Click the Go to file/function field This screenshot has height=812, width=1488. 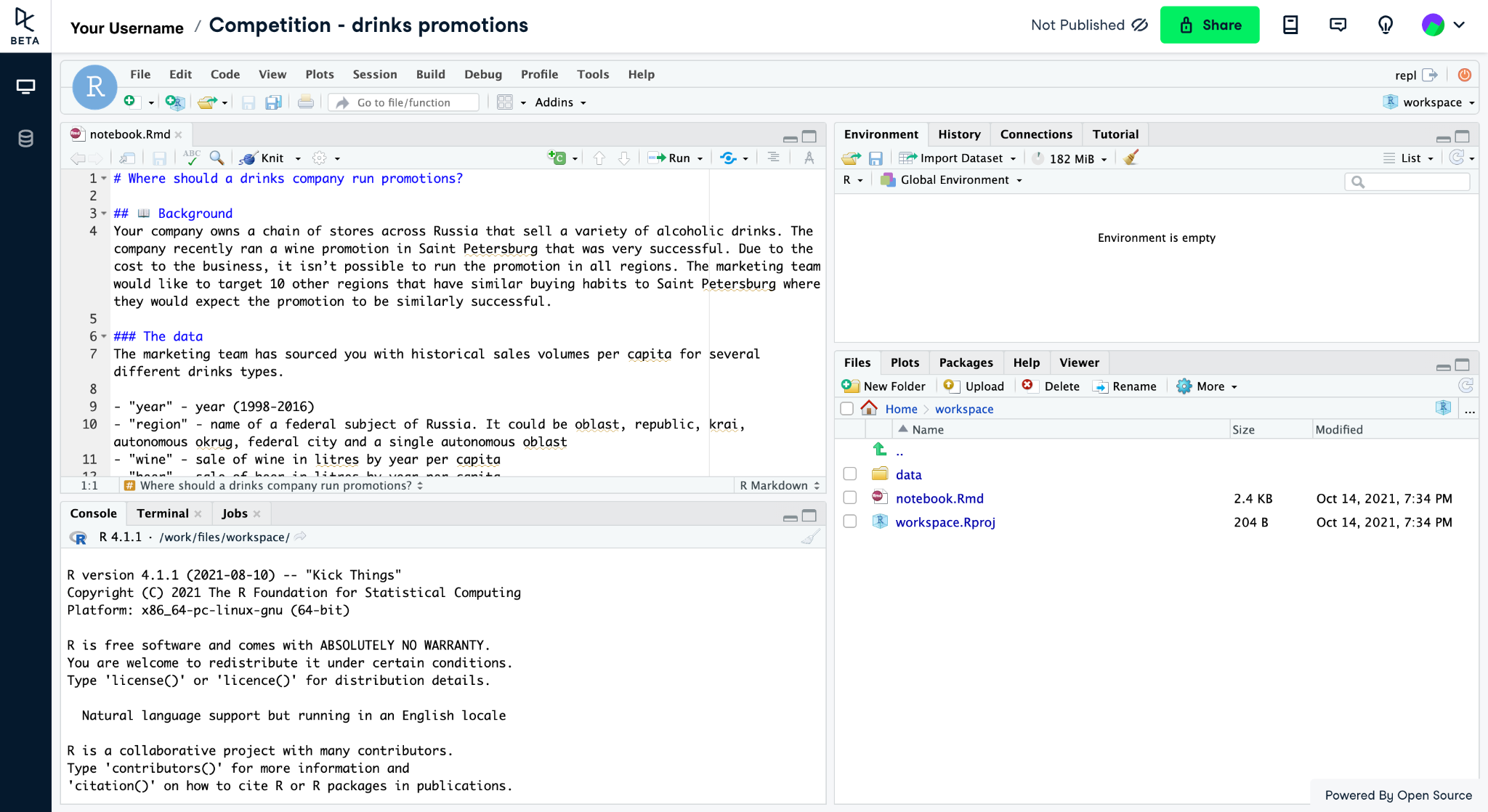tap(404, 102)
